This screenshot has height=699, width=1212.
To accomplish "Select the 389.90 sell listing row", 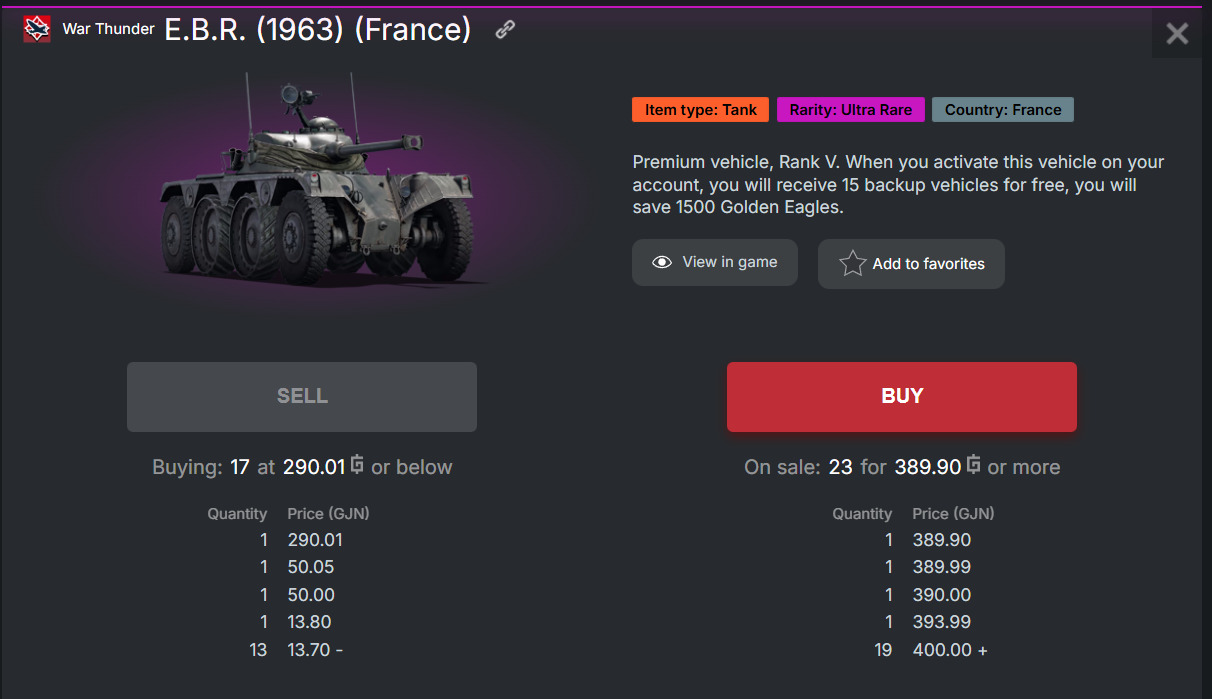I will (x=940, y=540).
